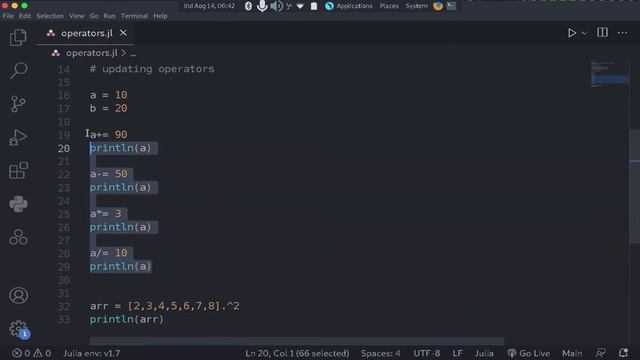Open the Manage gear settings icon
This screenshot has height=360, width=640.
click(x=18, y=329)
